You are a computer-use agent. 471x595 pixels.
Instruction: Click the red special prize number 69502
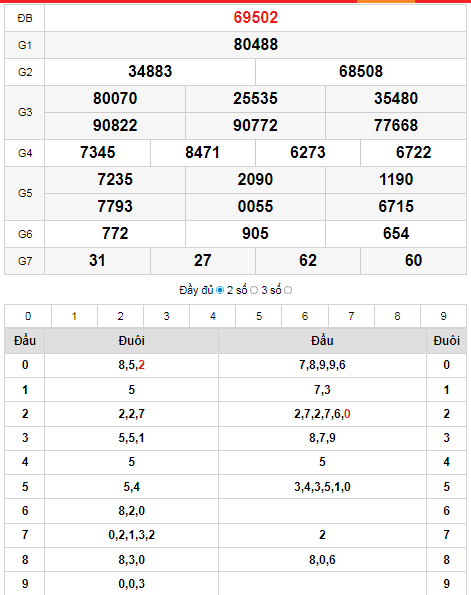(255, 17)
